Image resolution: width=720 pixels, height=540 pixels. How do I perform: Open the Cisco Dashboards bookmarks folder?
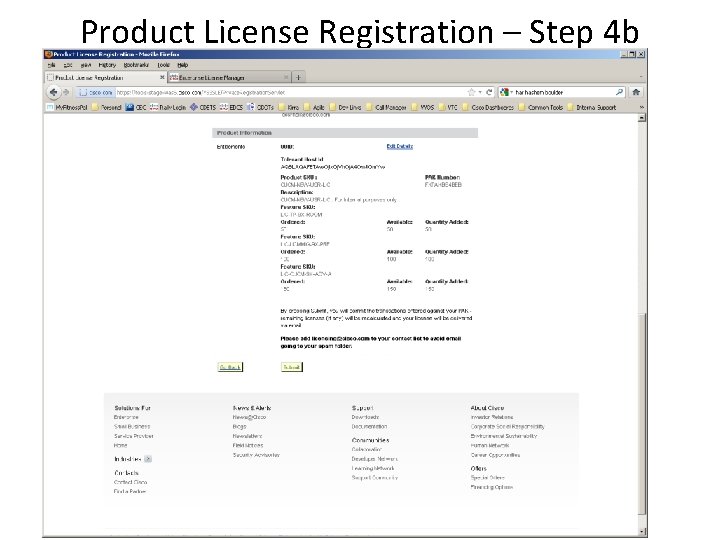[x=488, y=107]
